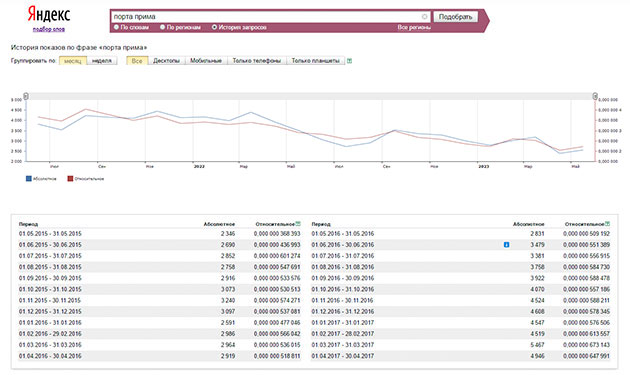The width and height of the screenshot is (630, 375).
Task: Click the relative value 0,000 000 673 143
Action: [x=586, y=344]
